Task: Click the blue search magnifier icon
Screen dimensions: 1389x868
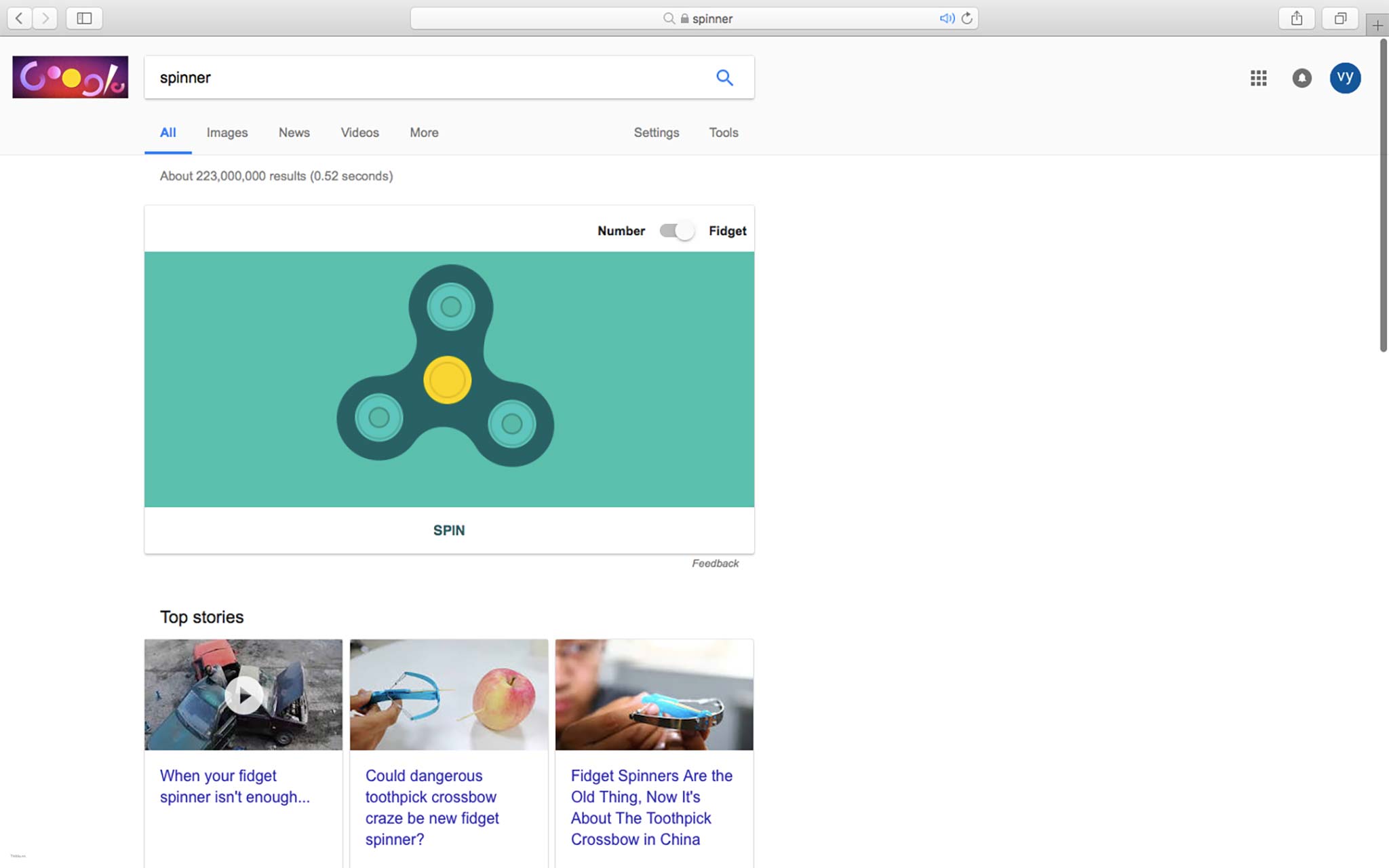Action: coord(724,77)
